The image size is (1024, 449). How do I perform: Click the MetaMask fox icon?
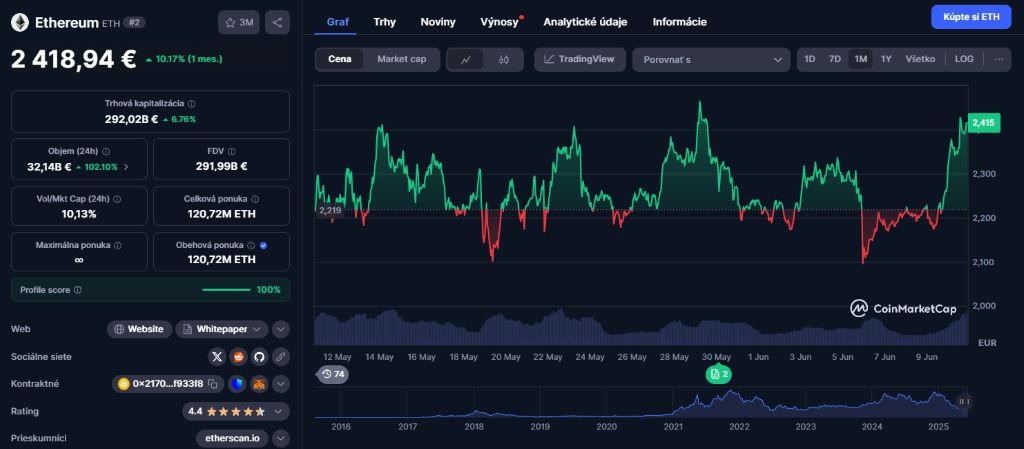(259, 384)
